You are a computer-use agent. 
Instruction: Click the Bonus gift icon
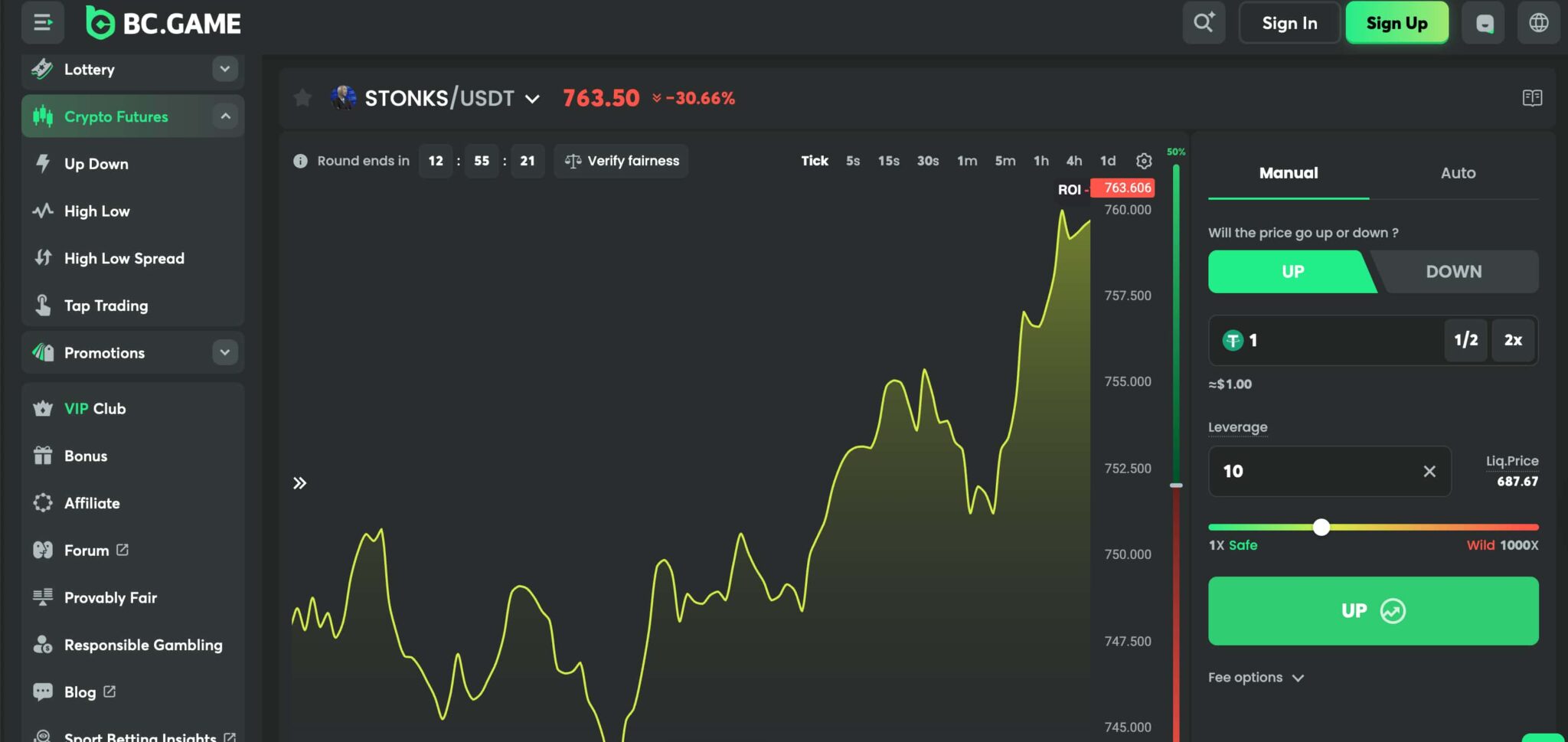43,456
